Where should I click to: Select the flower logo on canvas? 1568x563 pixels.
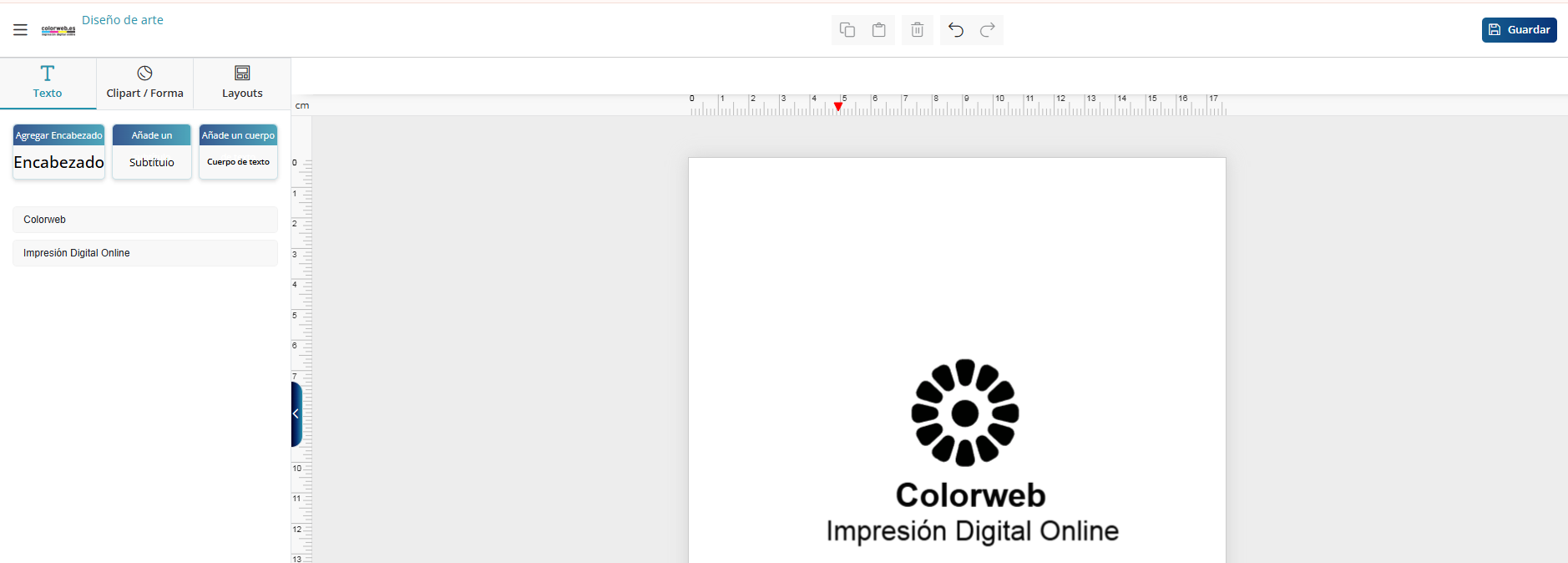point(964,413)
